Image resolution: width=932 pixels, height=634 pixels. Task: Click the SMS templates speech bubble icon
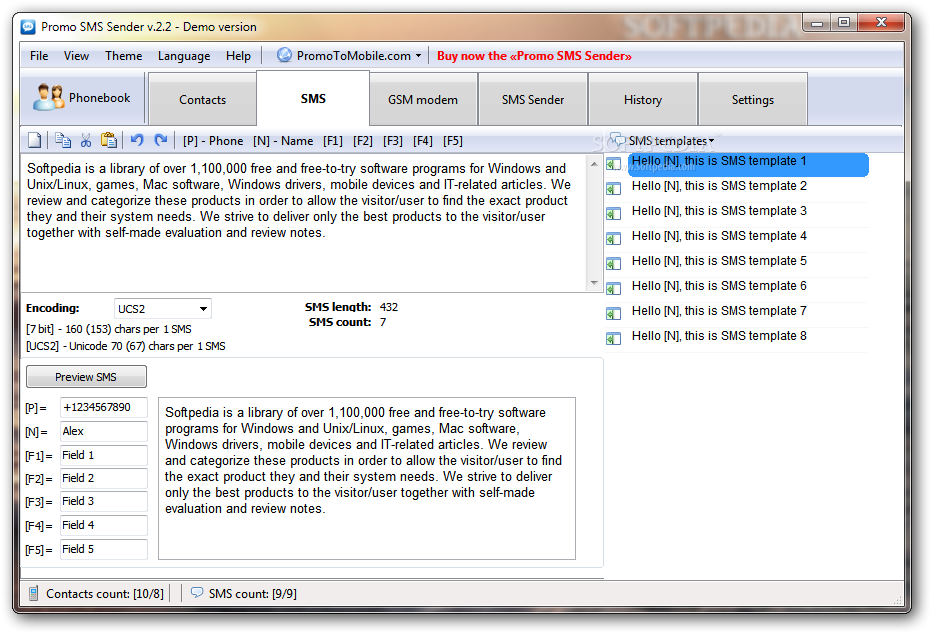point(617,140)
